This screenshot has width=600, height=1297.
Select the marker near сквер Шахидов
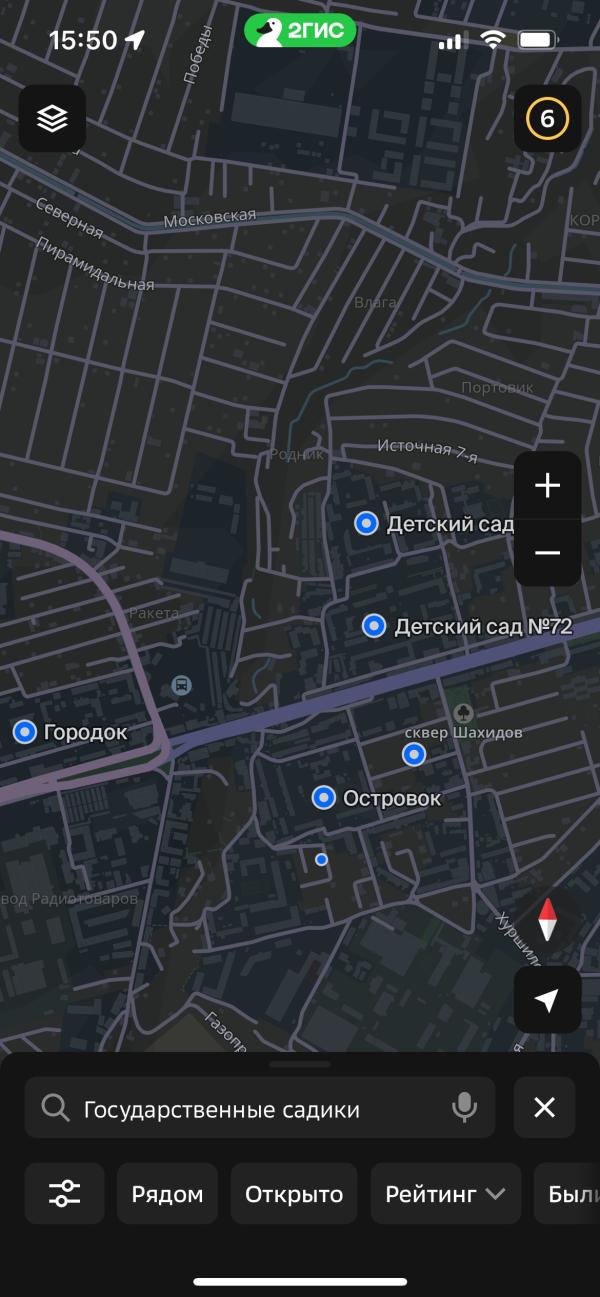click(414, 755)
